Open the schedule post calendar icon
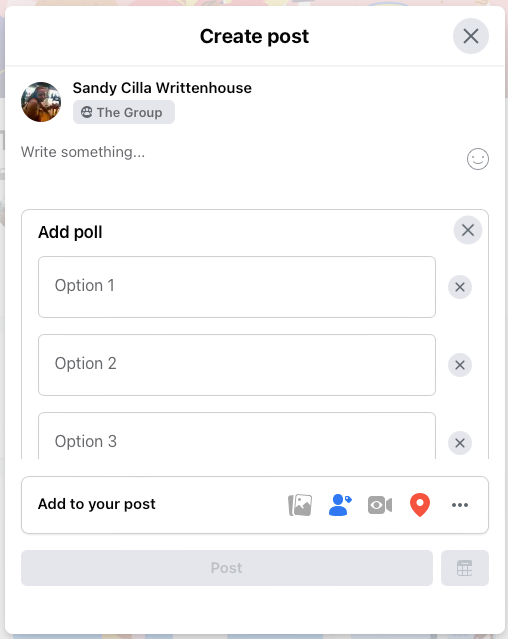508x639 pixels. [x=464, y=568]
